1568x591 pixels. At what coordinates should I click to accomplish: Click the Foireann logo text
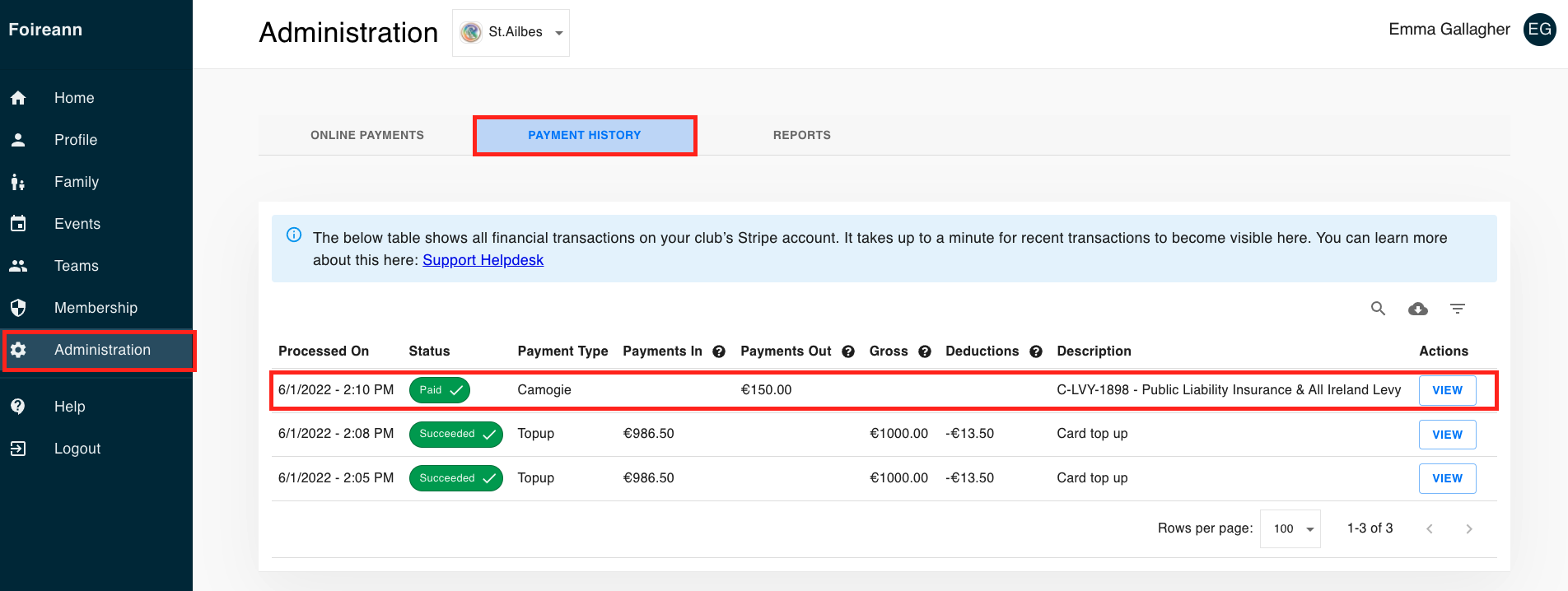click(45, 30)
